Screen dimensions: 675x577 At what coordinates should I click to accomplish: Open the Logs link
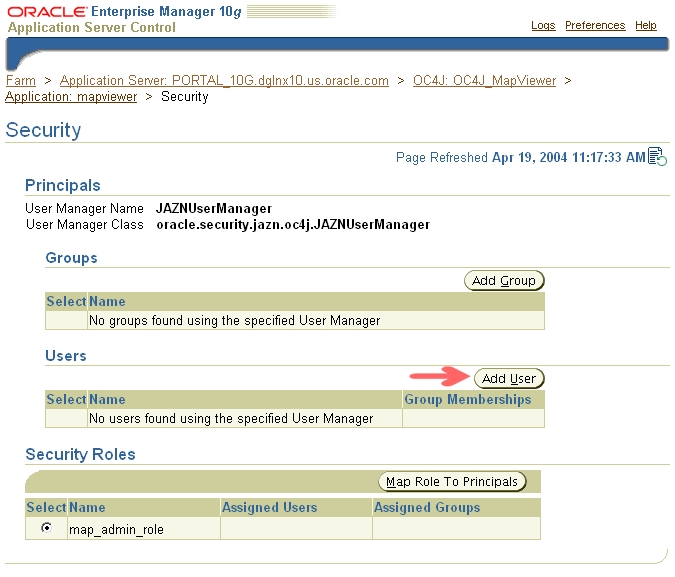(x=543, y=25)
